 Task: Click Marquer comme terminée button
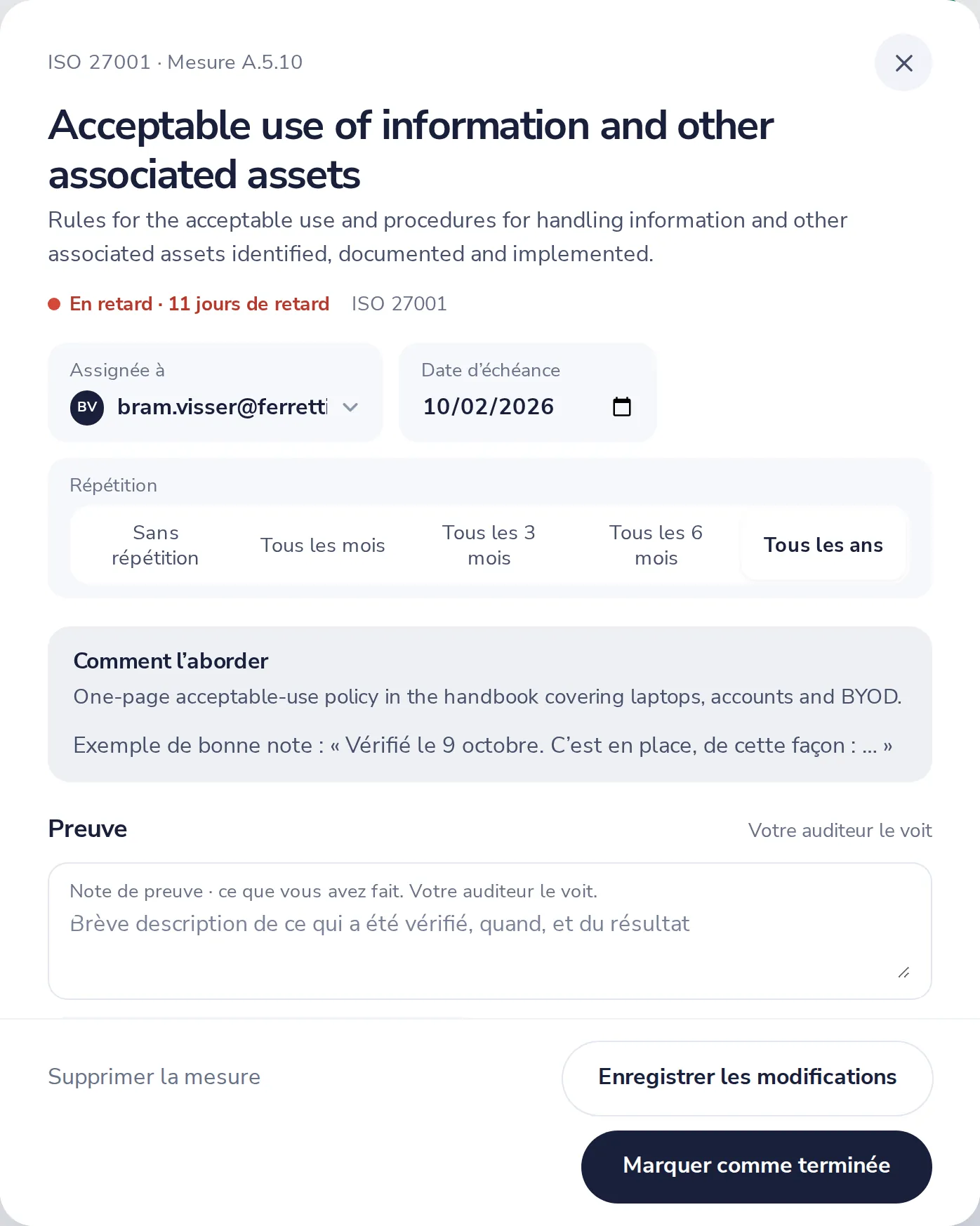coord(757,1166)
